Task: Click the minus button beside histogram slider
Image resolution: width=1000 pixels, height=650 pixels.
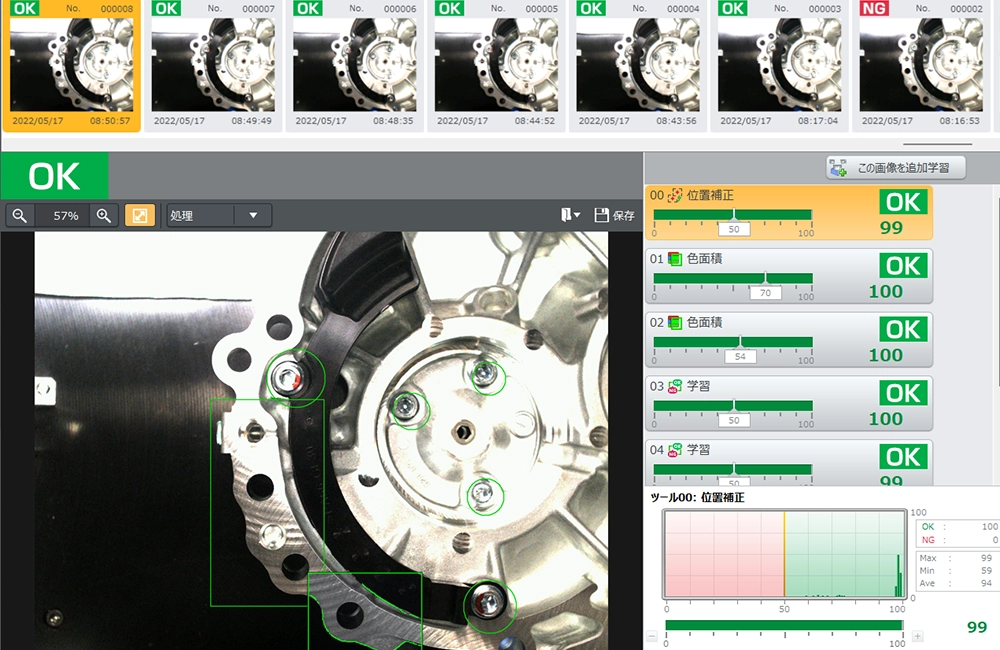Action: point(652,636)
